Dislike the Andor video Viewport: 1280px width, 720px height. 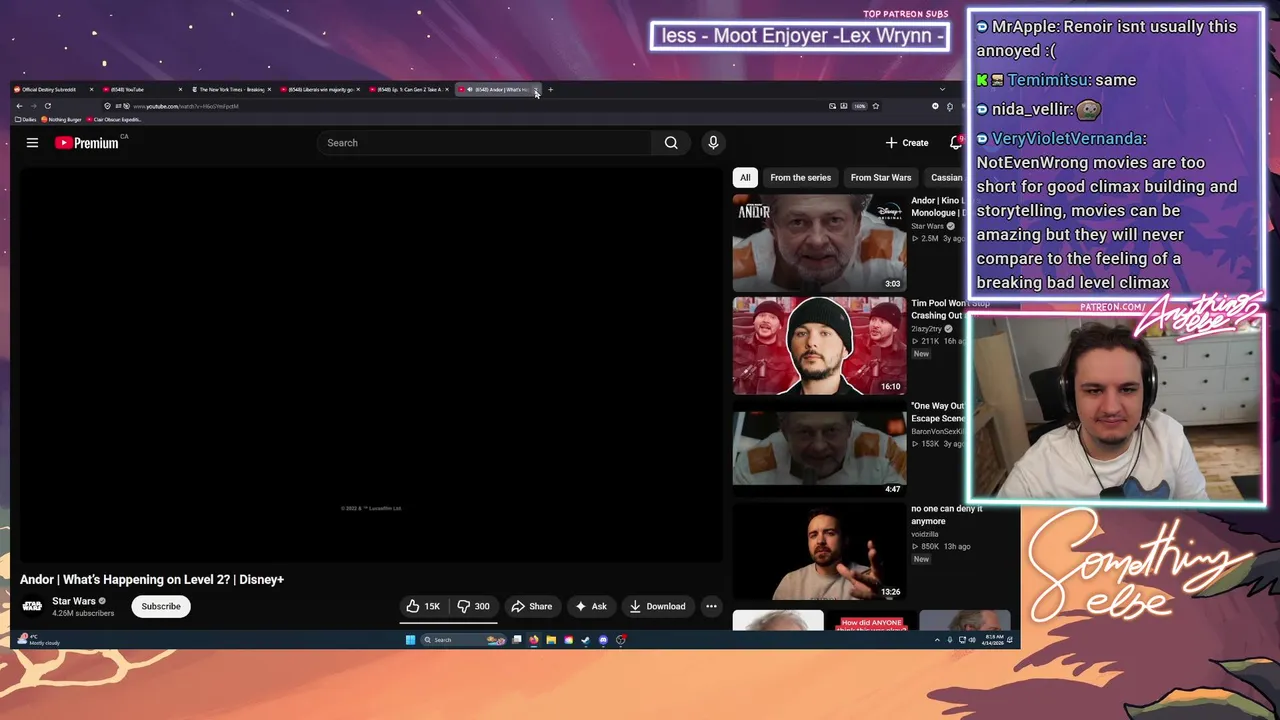[x=474, y=606]
